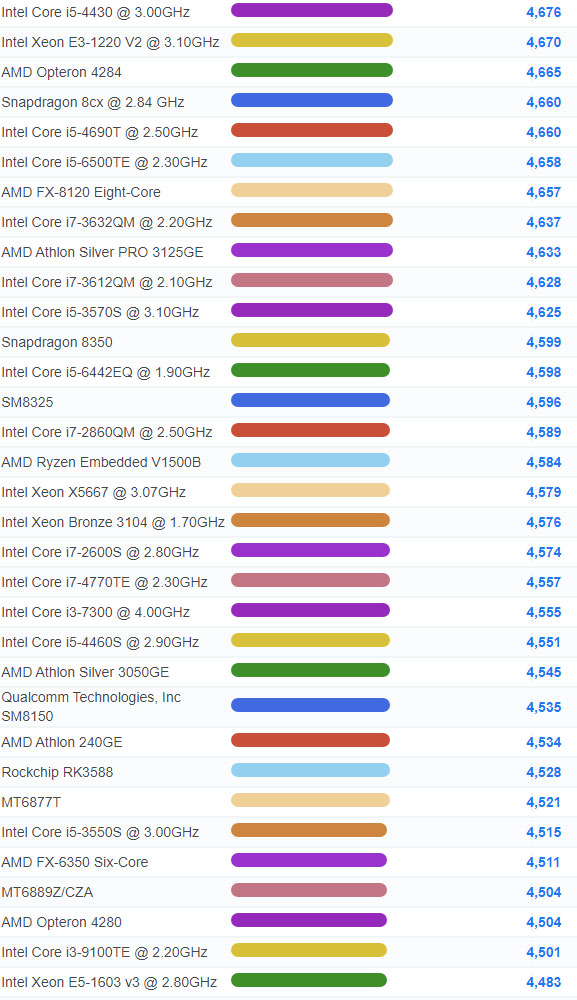Select Intel Core i7-2600S @ 2.80GHz
The image size is (577, 1000).
[100, 552]
